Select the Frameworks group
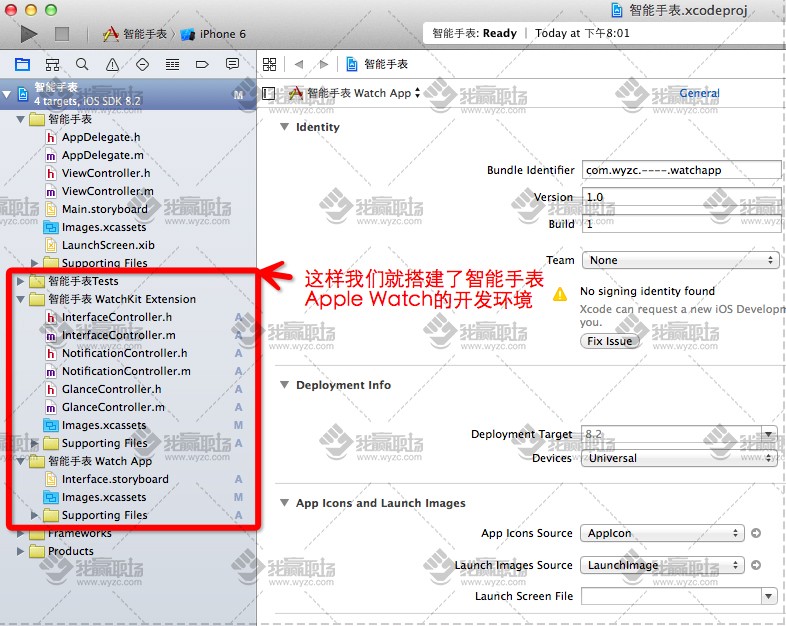This screenshot has height=626, width=786. point(80,534)
